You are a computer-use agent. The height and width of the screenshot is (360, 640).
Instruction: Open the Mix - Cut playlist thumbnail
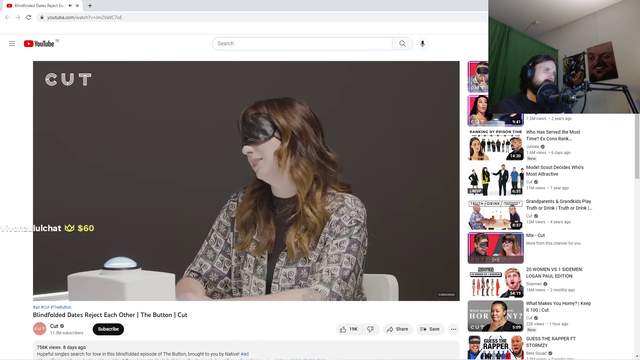tap(496, 248)
